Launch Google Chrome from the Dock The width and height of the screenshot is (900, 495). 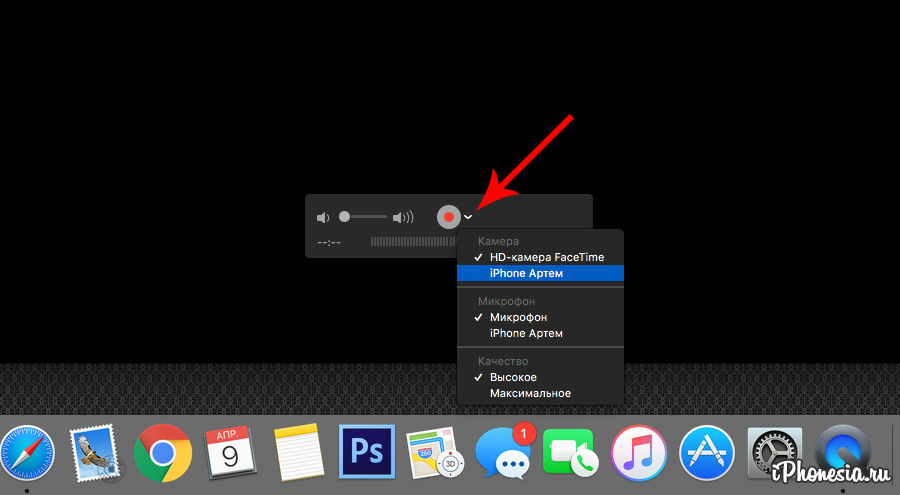[x=163, y=454]
